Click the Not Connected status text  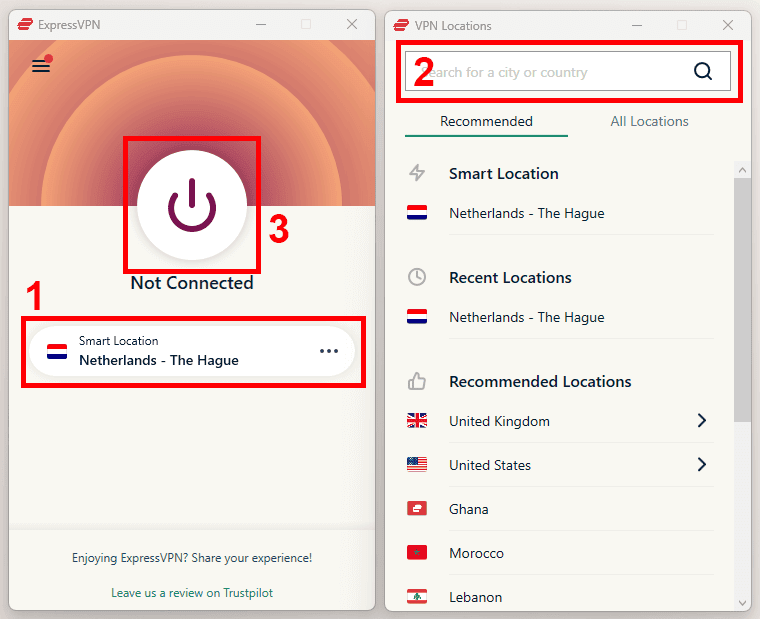(x=192, y=283)
